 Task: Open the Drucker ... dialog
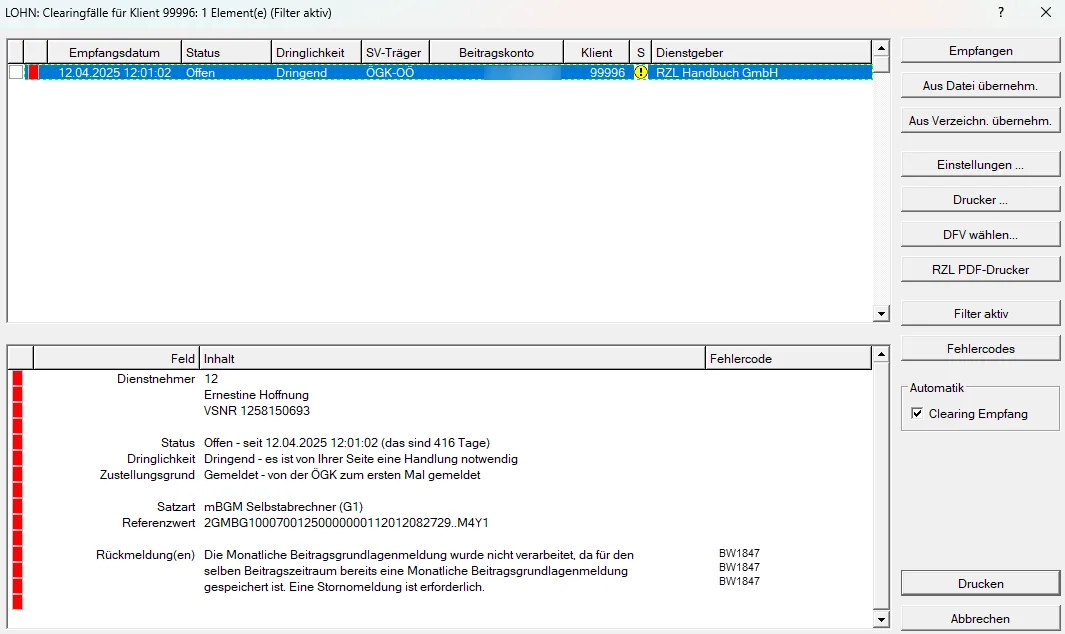pyautogui.click(x=980, y=200)
